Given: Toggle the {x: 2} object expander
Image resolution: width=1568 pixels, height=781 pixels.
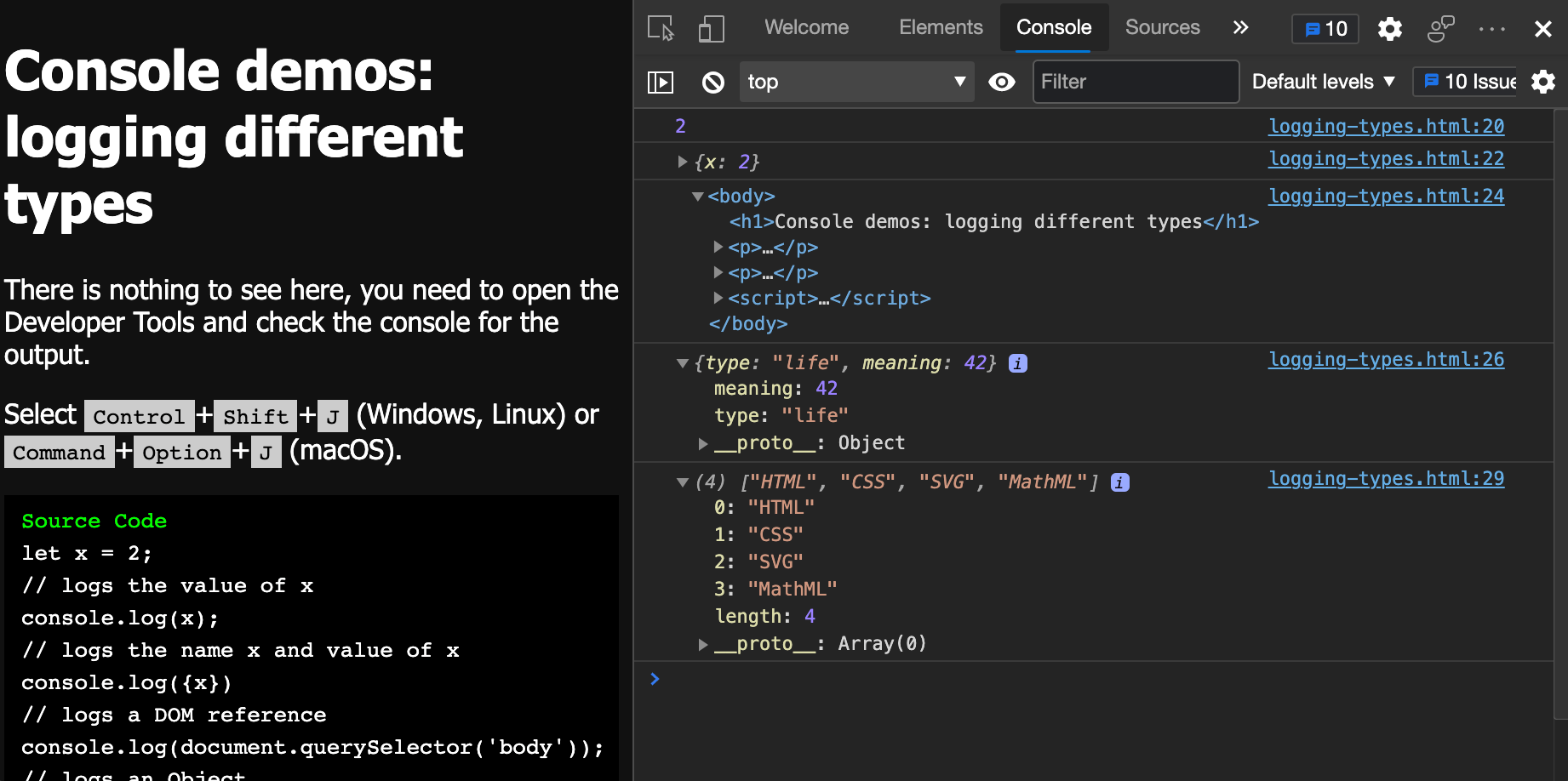Looking at the screenshot, I should click(x=682, y=161).
